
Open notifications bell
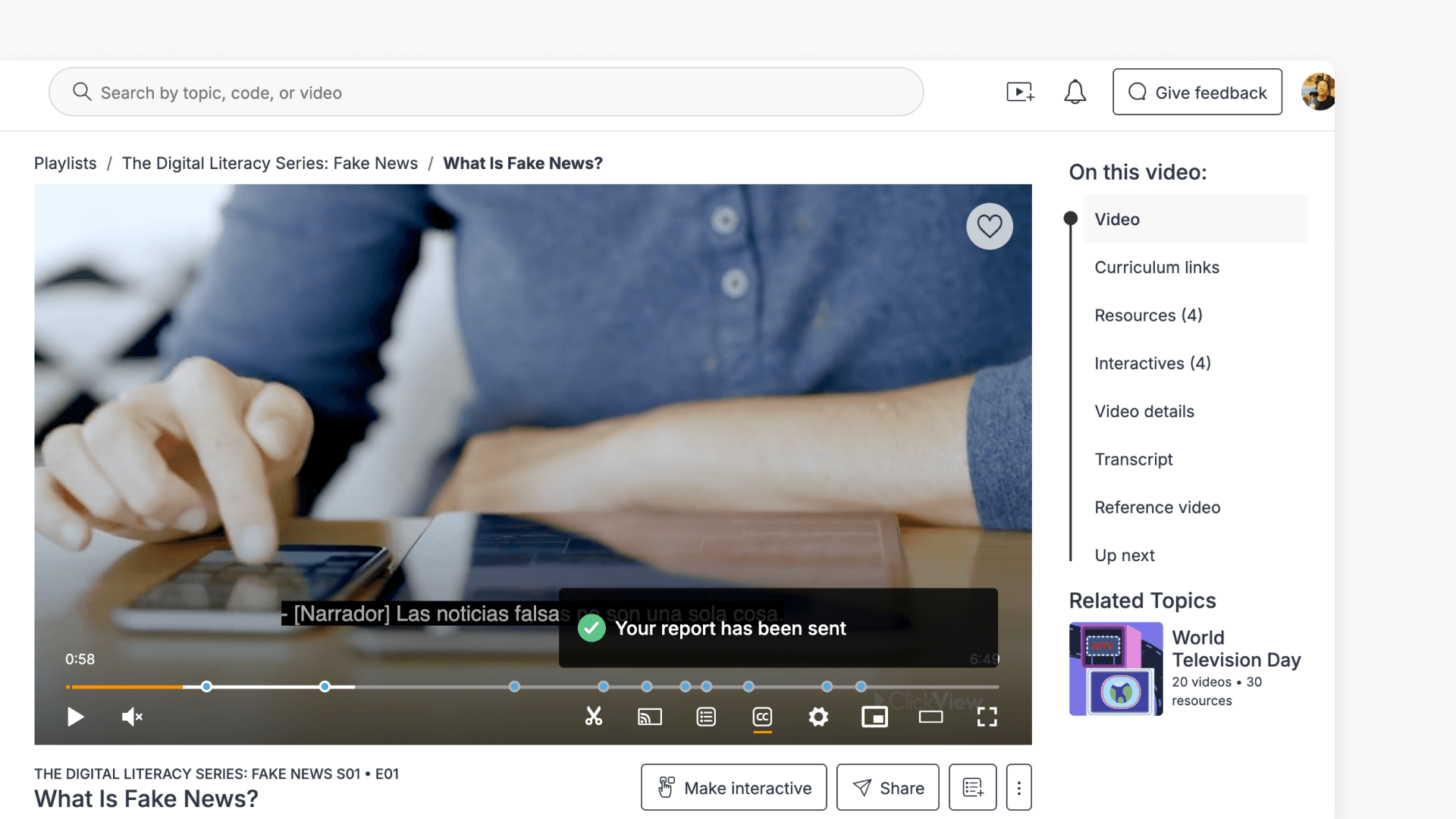click(1075, 93)
